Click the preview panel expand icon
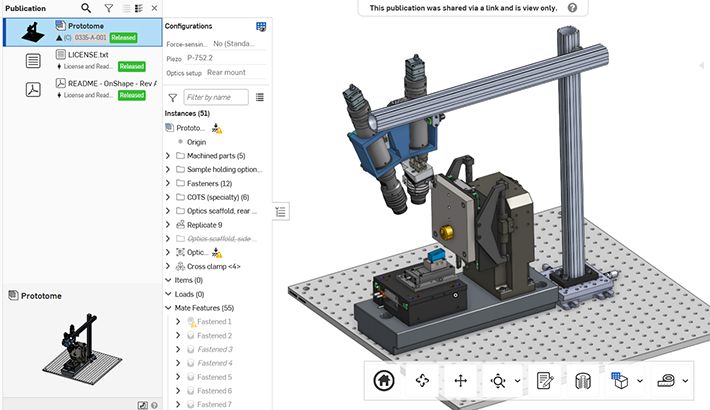The width and height of the screenshot is (710, 410). coord(143,405)
